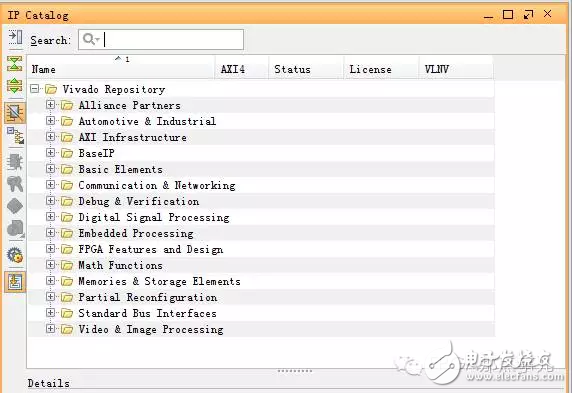Select the Basic Elements row
This screenshot has width=572, height=393.
(x=261, y=169)
